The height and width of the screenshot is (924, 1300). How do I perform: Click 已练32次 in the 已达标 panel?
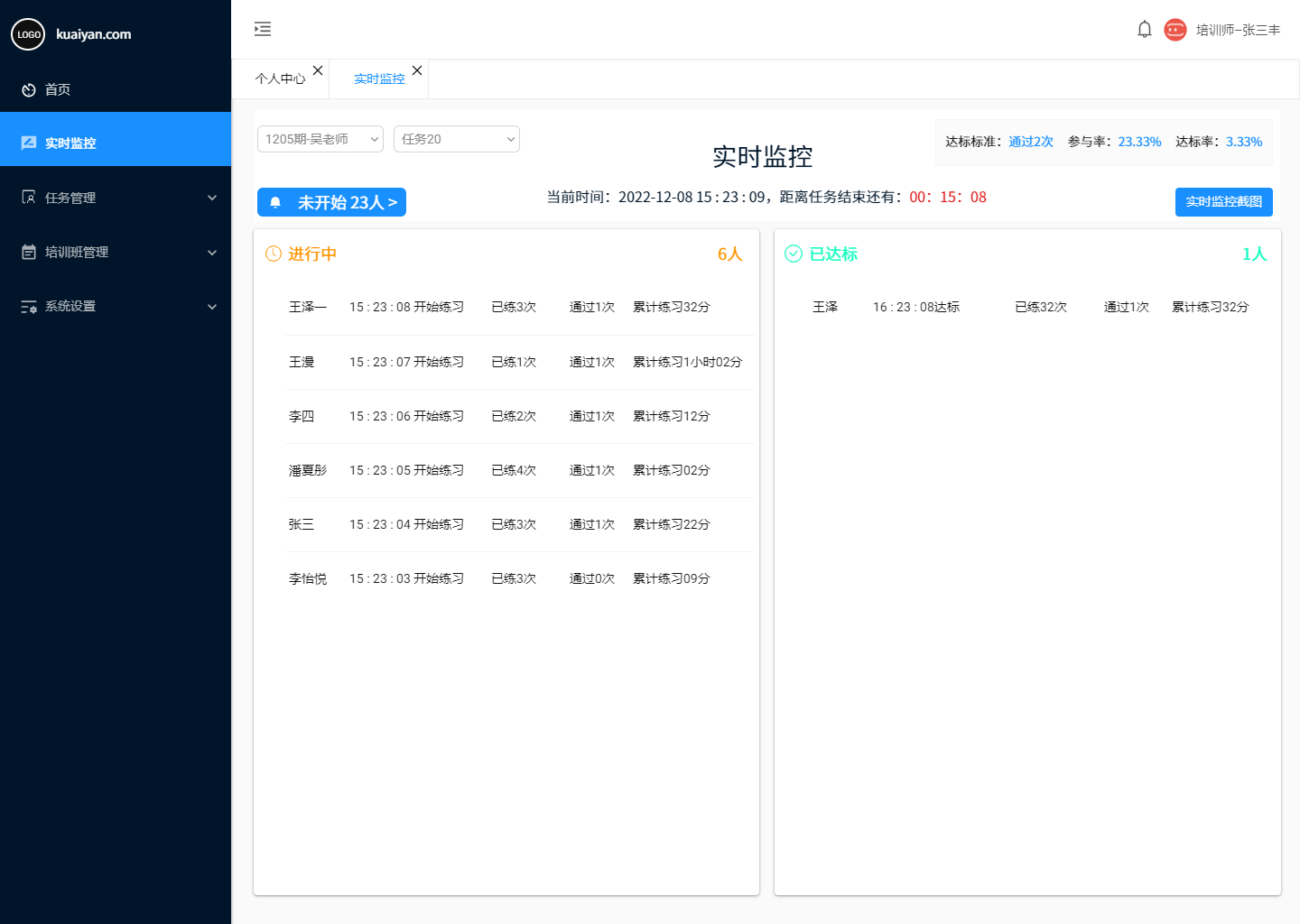click(x=1041, y=307)
